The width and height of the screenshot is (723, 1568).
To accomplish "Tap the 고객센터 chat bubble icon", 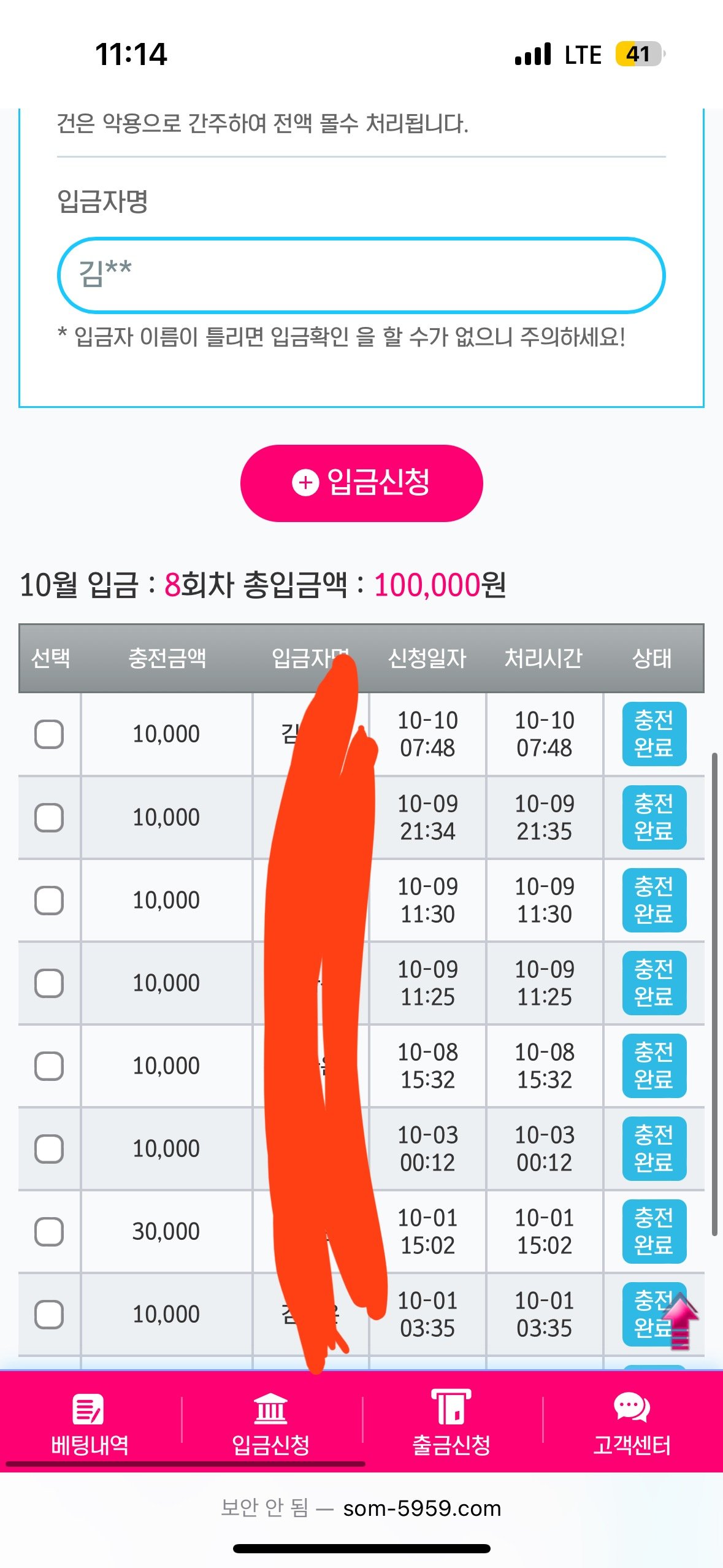I will point(632,1407).
